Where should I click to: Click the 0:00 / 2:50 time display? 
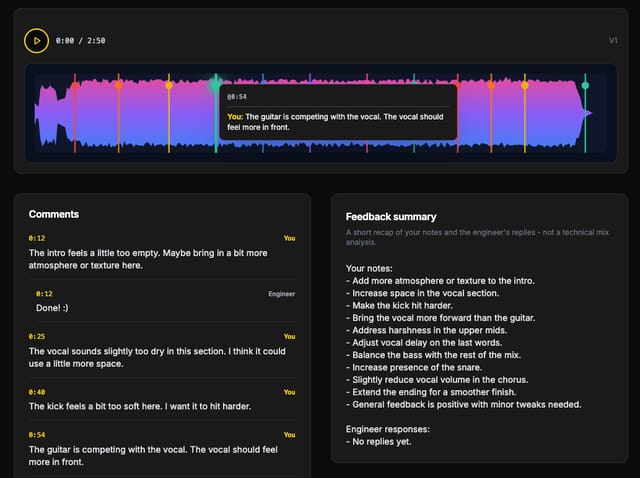80,41
